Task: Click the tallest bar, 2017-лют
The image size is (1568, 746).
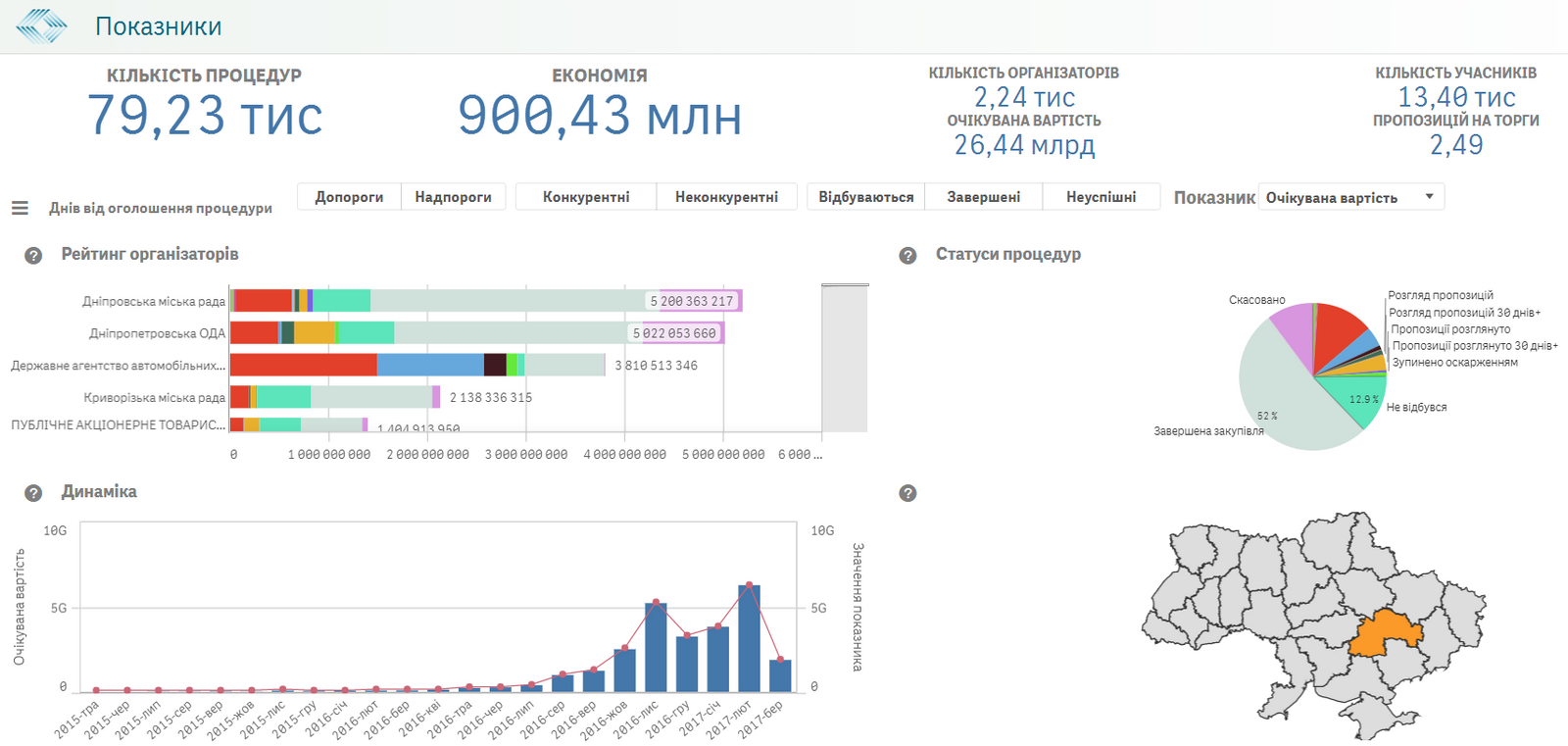Action: (749, 637)
